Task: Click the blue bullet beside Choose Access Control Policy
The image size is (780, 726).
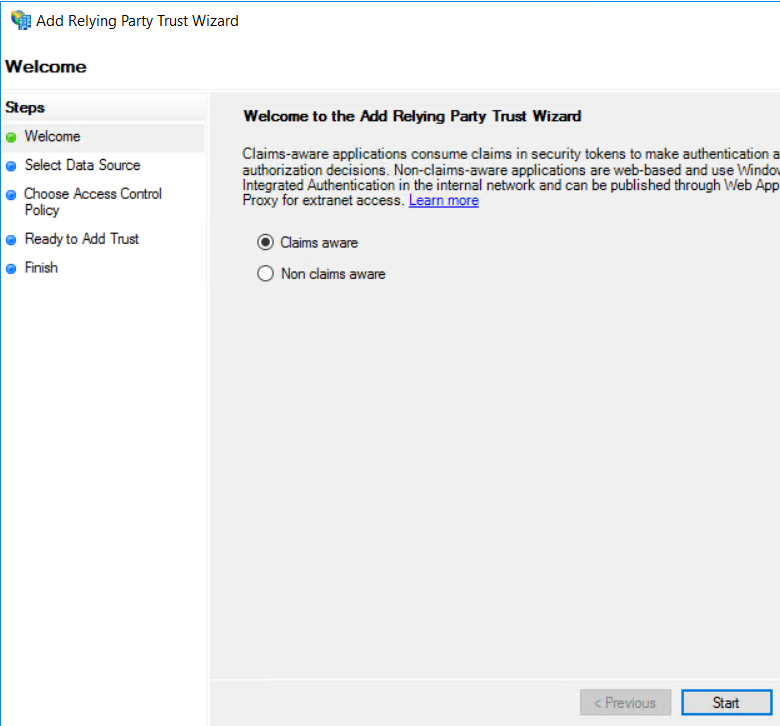Action: point(11,196)
